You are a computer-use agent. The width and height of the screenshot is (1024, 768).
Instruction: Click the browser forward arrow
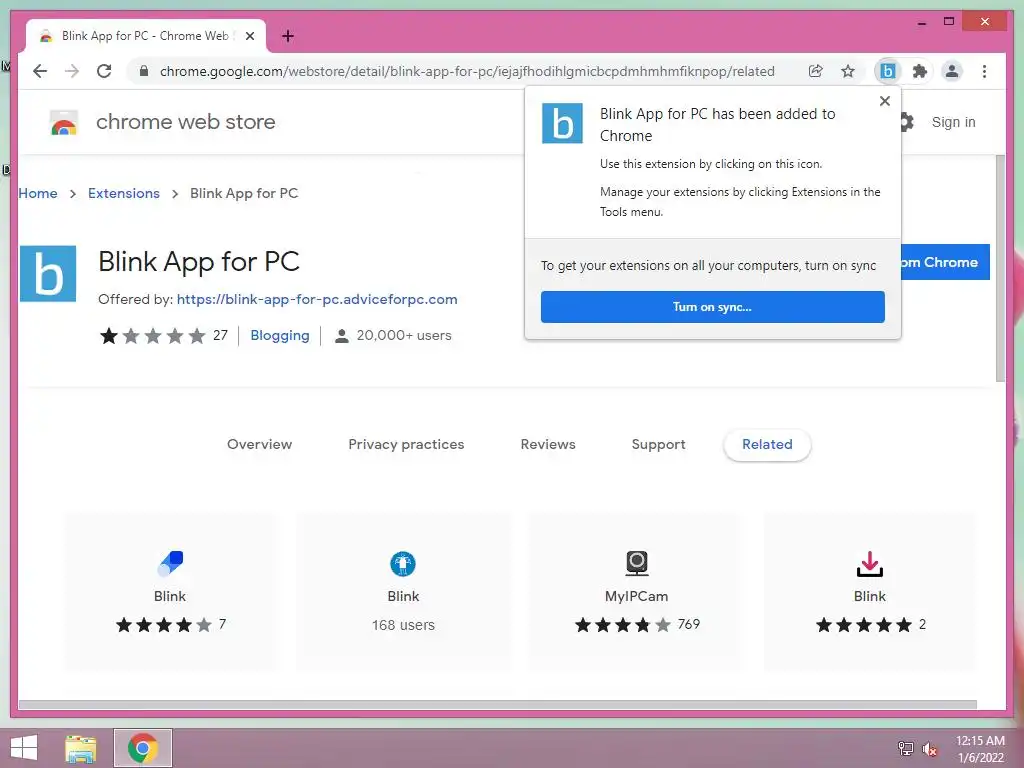(x=72, y=71)
